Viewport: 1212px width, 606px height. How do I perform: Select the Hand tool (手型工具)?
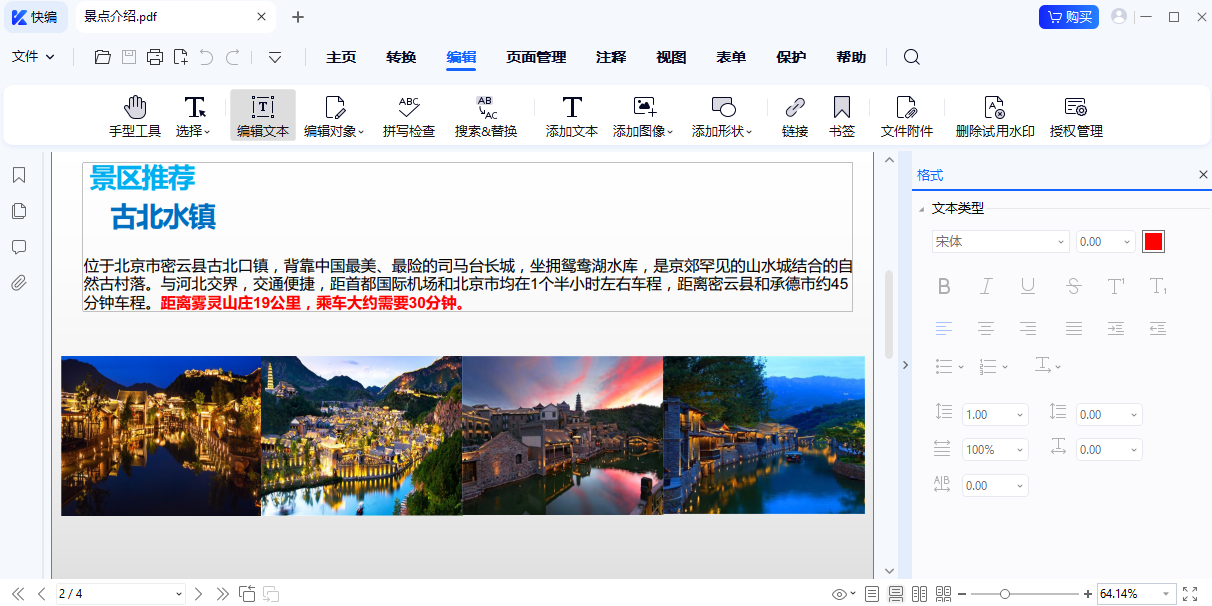click(x=135, y=117)
